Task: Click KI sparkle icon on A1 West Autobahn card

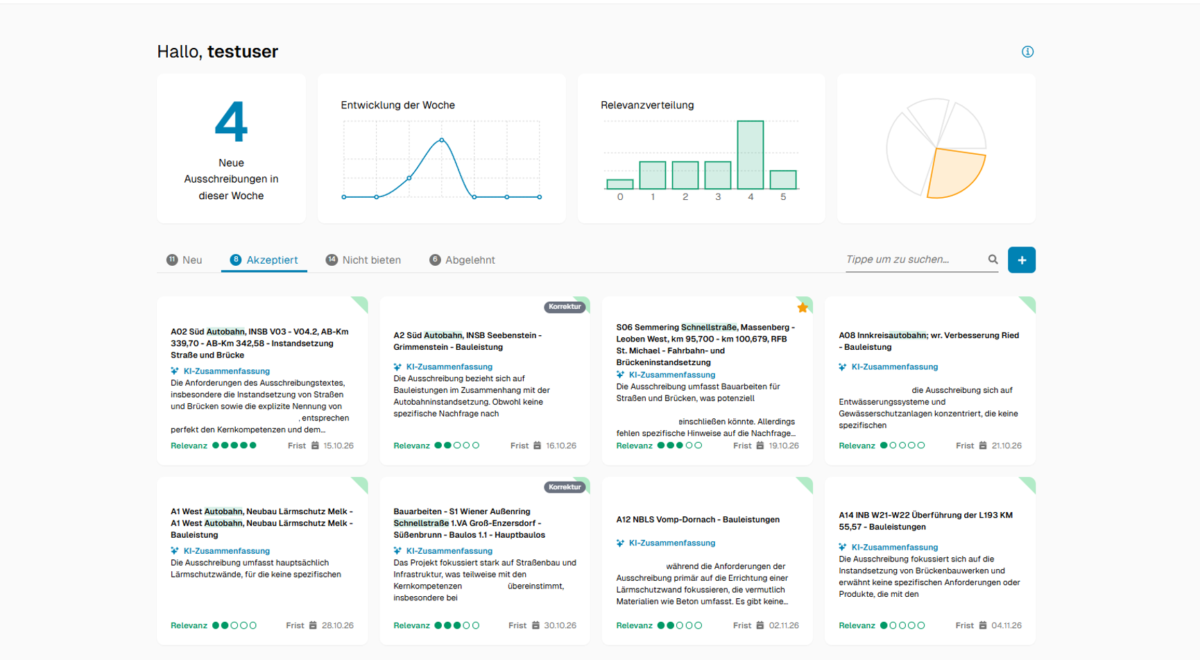Action: (x=175, y=551)
